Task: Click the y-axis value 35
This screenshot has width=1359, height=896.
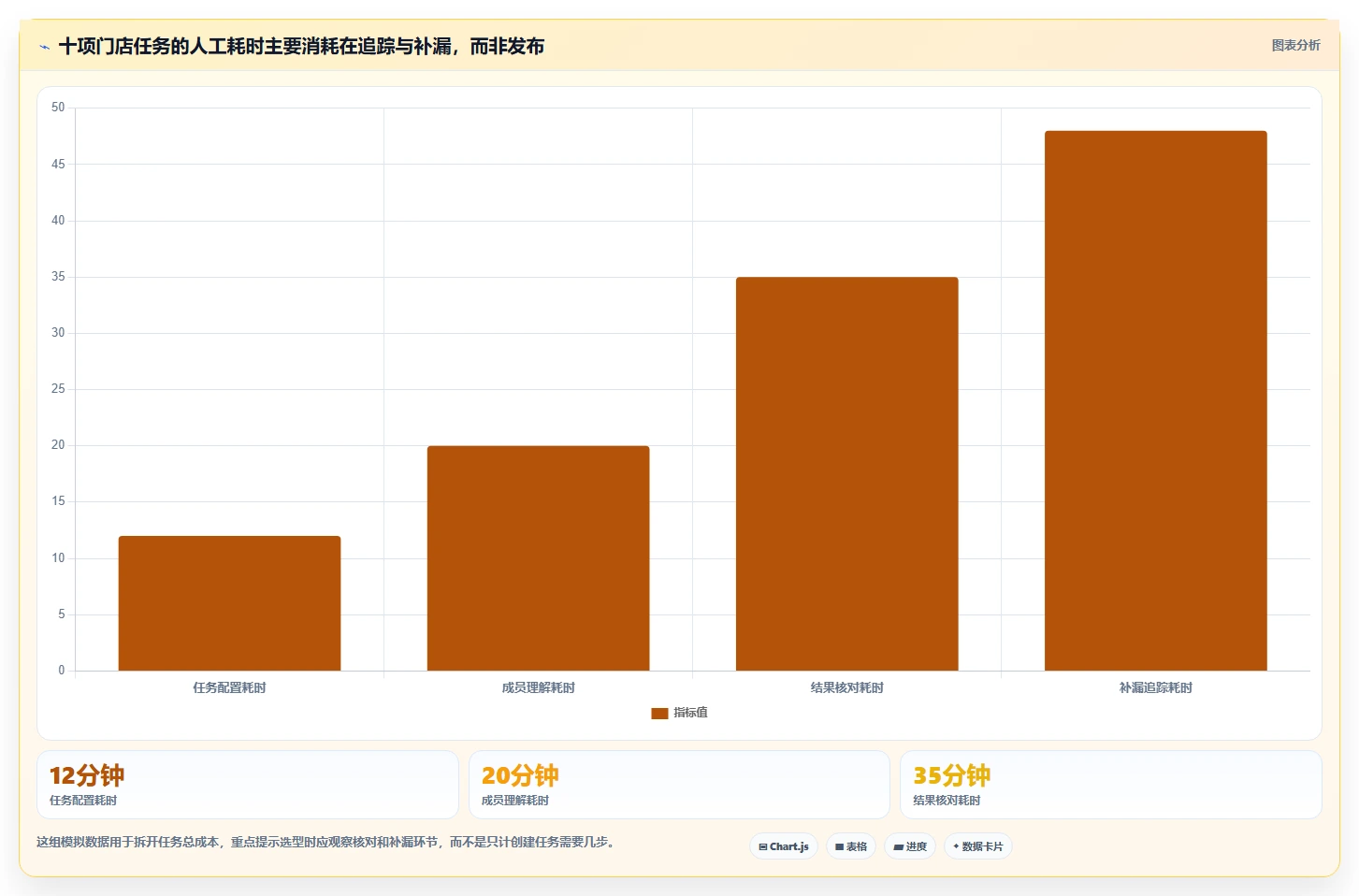Action: click(58, 277)
